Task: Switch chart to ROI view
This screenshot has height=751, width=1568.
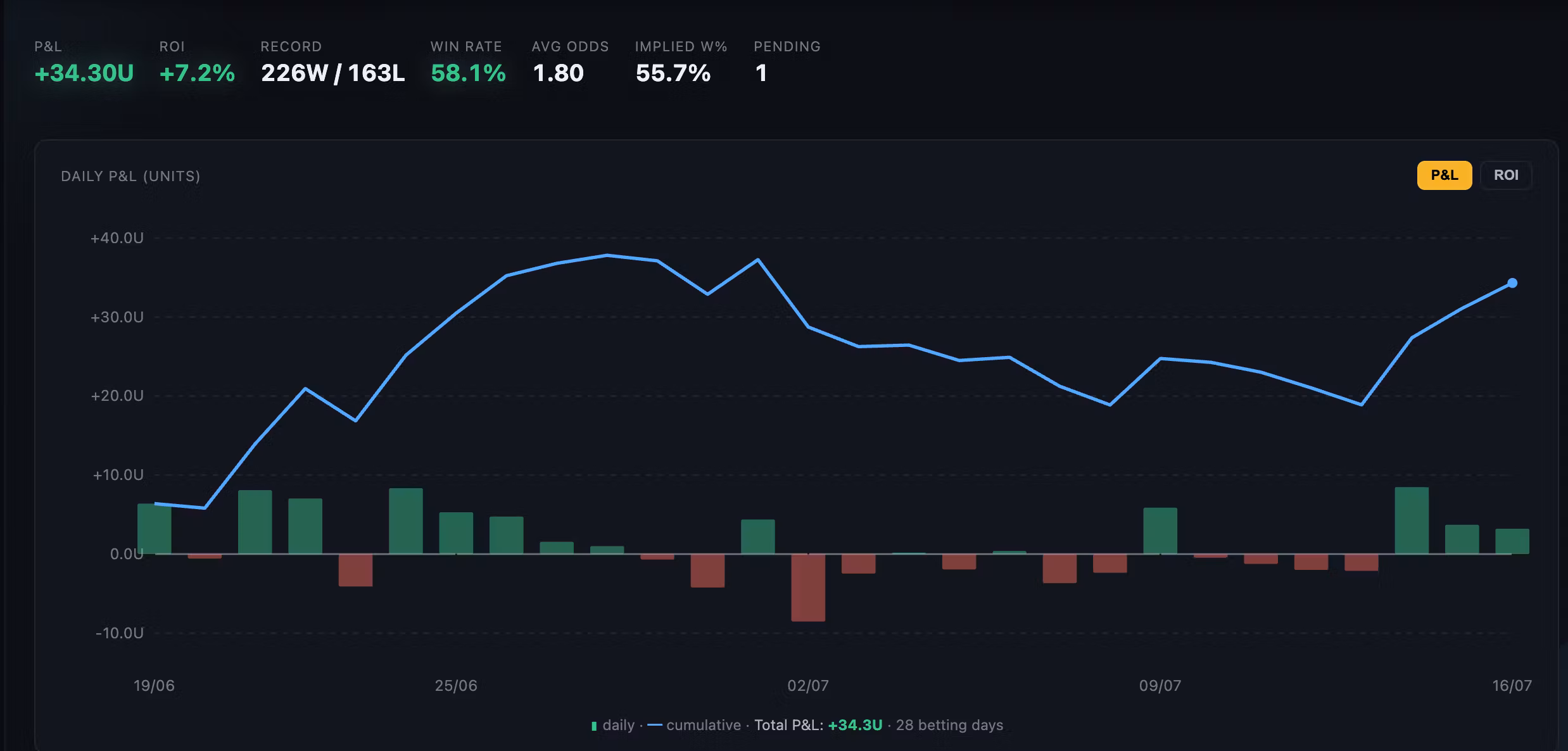Action: 1506,175
